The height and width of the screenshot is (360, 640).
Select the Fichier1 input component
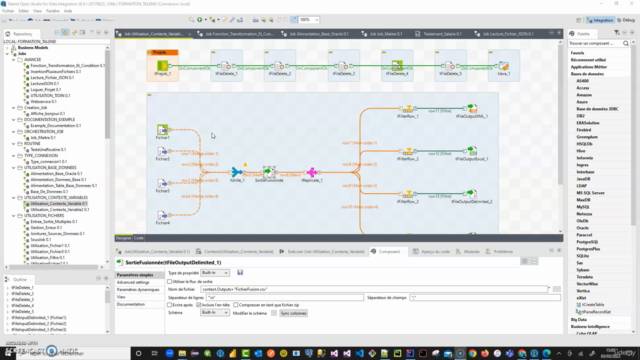click(162, 130)
